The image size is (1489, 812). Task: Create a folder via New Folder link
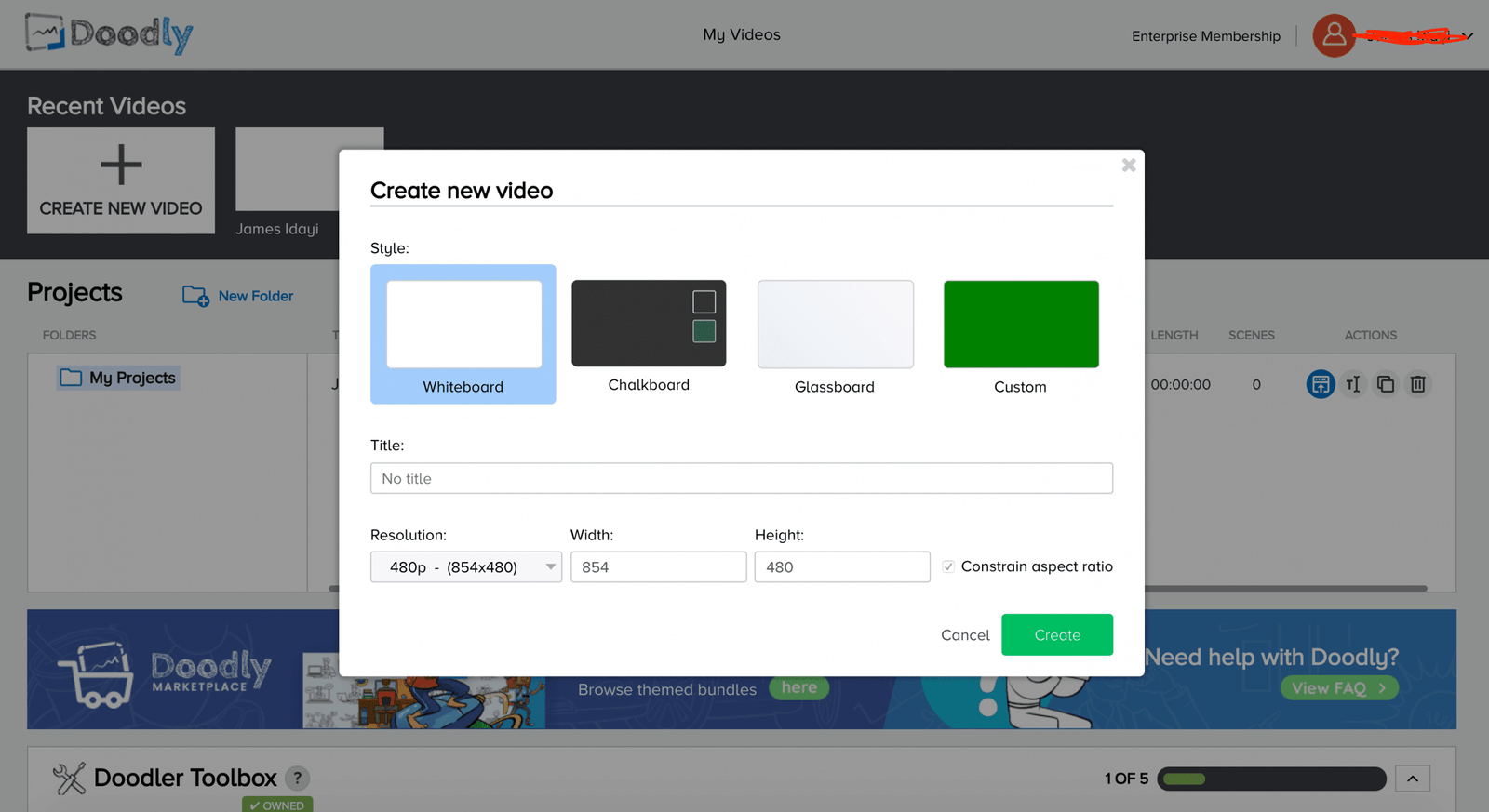[256, 296]
